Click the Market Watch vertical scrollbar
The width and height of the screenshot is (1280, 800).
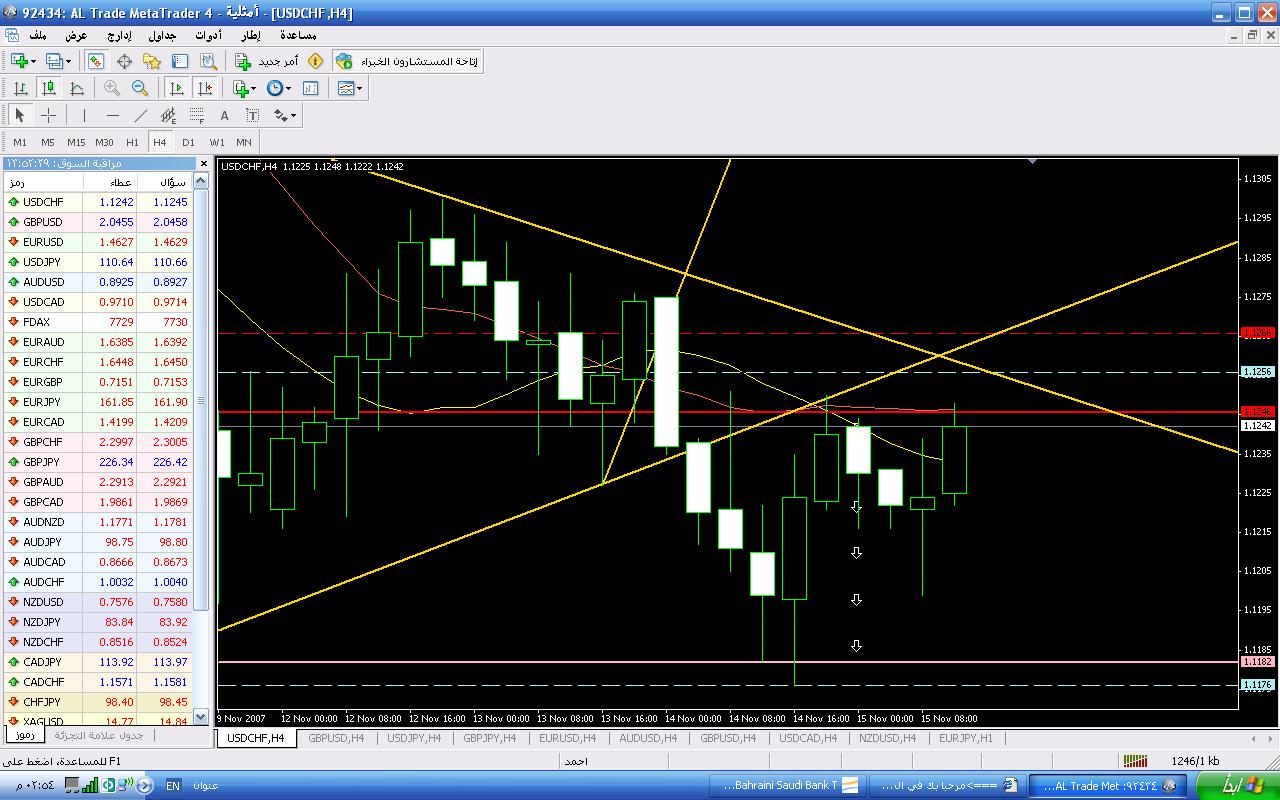pyautogui.click(x=201, y=400)
